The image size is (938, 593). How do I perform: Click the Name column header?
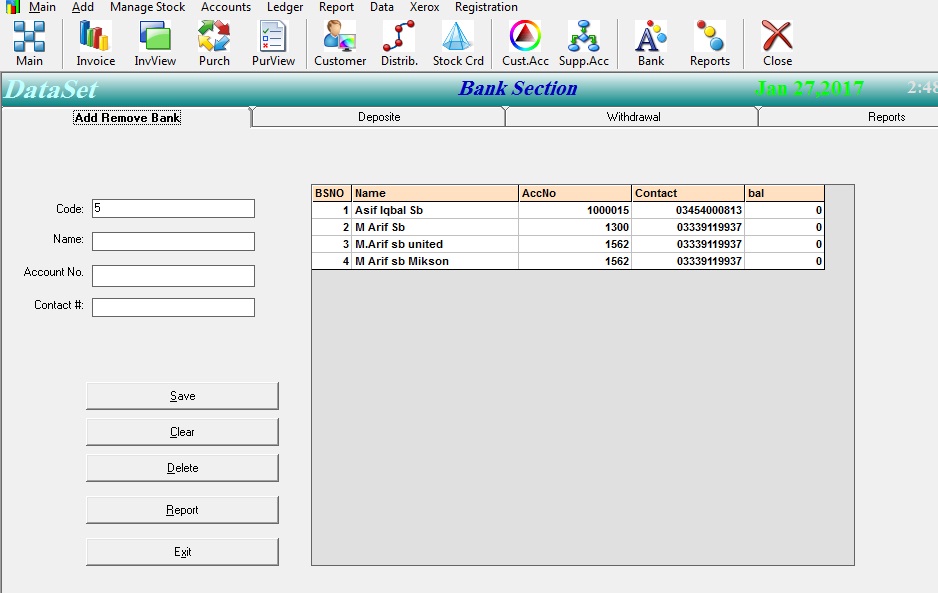tap(434, 193)
